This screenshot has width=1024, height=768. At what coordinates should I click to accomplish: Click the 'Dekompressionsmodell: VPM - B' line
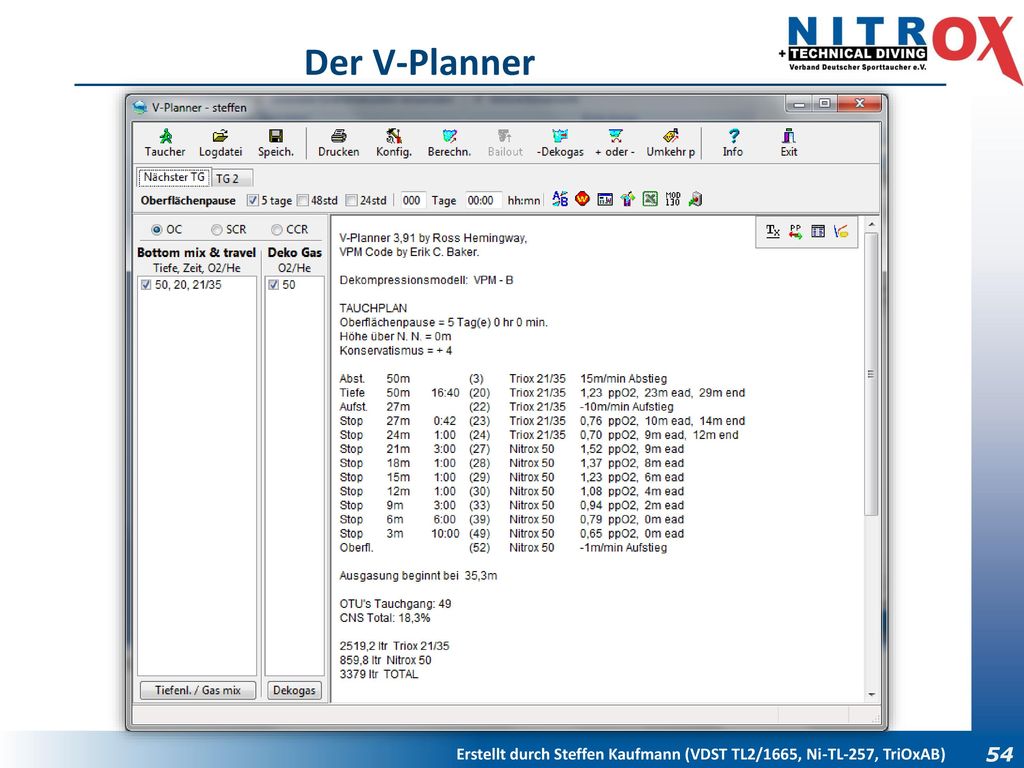click(x=426, y=280)
